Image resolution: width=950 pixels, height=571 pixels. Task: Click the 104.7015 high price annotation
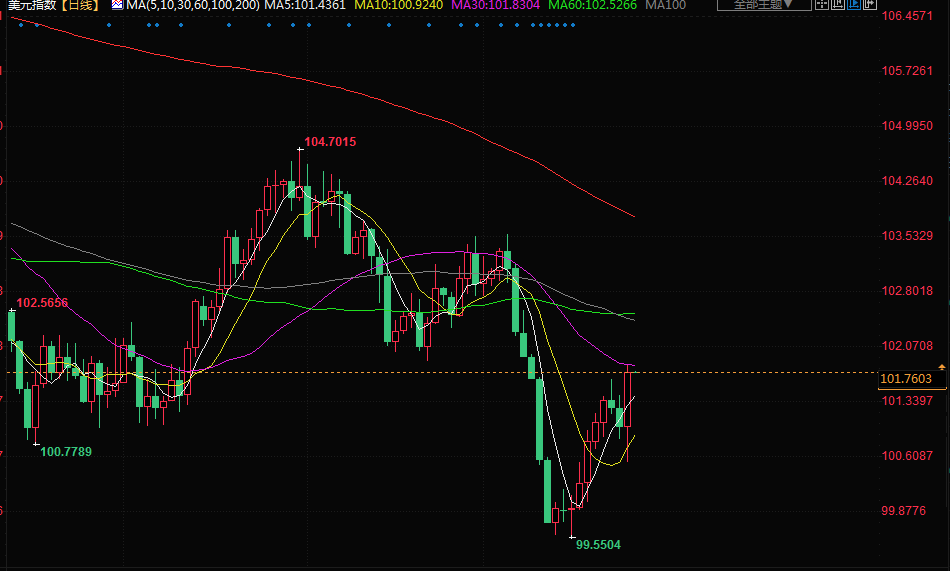point(330,142)
